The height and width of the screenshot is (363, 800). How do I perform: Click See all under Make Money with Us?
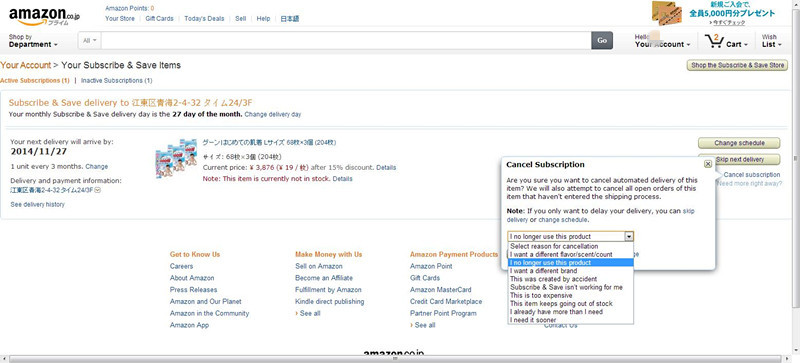coord(310,313)
